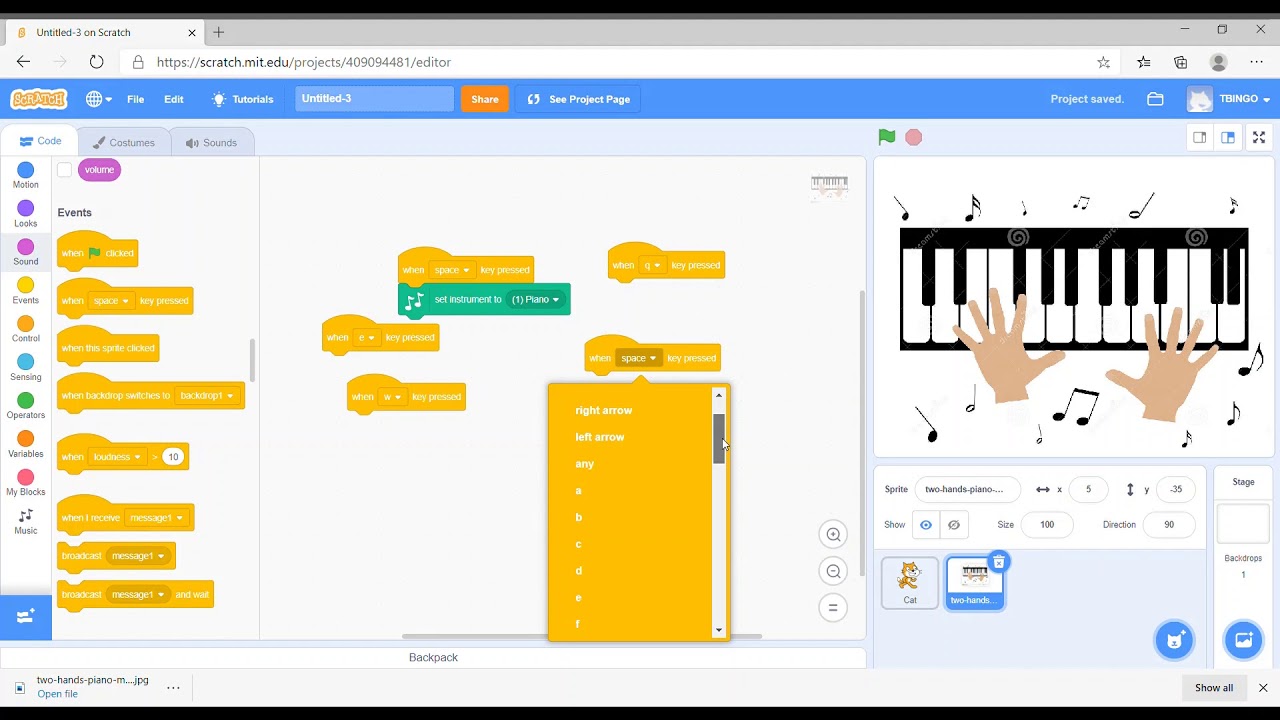Viewport: 1280px width, 720px height.
Task: Click the Scratch logo
Action: tap(39, 99)
